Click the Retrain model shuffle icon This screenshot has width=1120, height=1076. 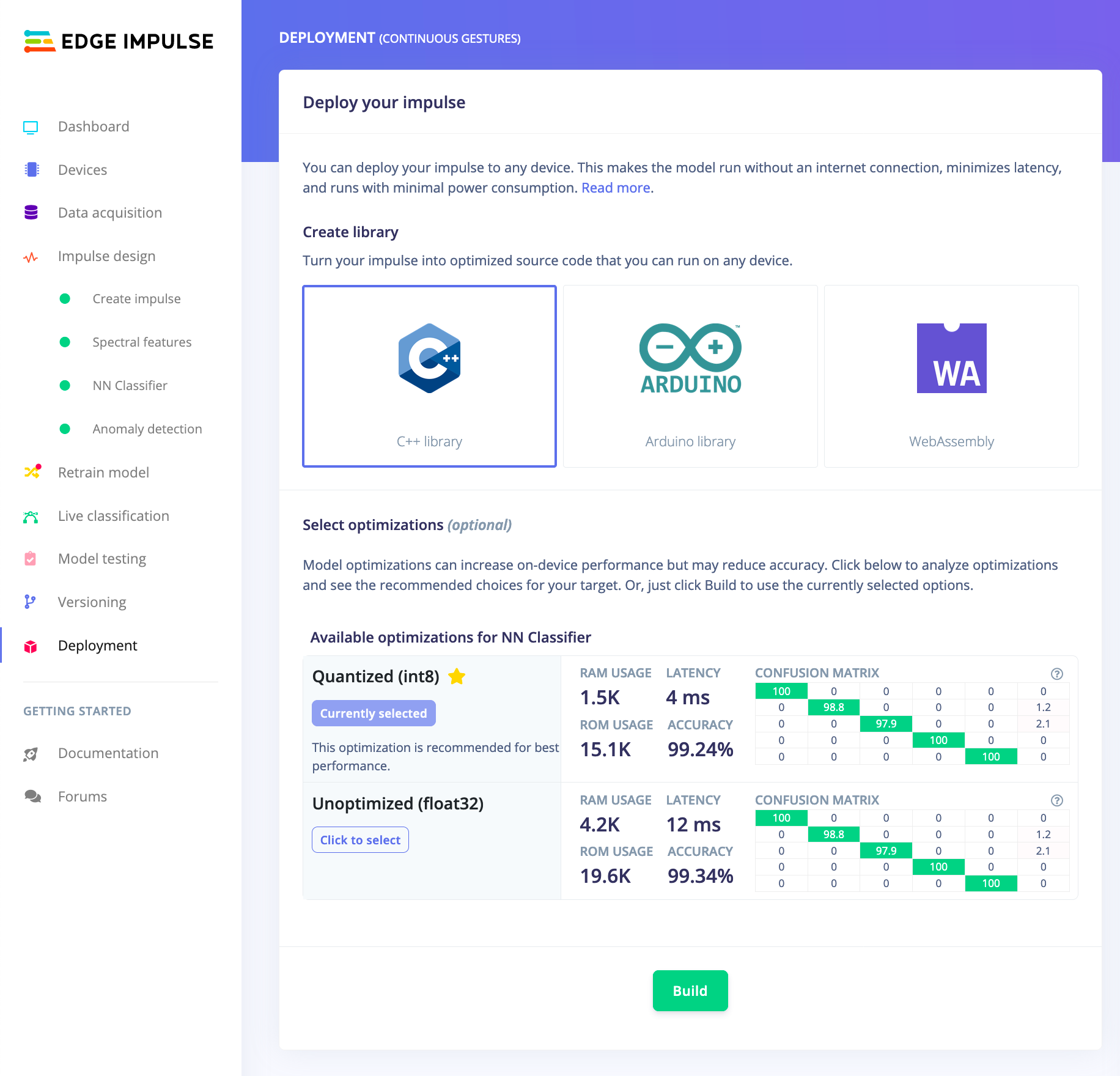pyautogui.click(x=32, y=471)
